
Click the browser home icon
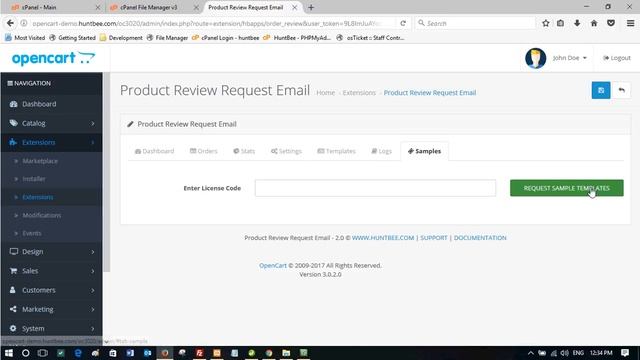(594, 23)
